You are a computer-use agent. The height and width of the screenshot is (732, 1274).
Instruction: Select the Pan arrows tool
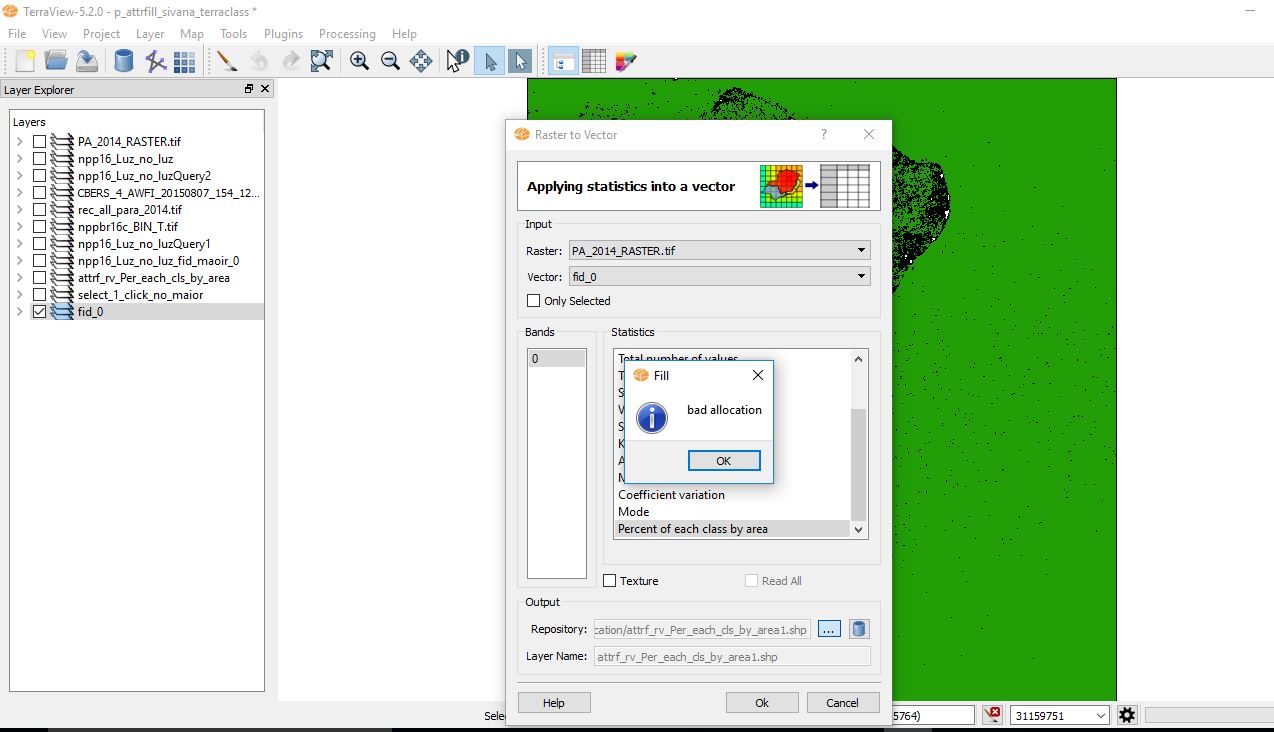[x=421, y=61]
